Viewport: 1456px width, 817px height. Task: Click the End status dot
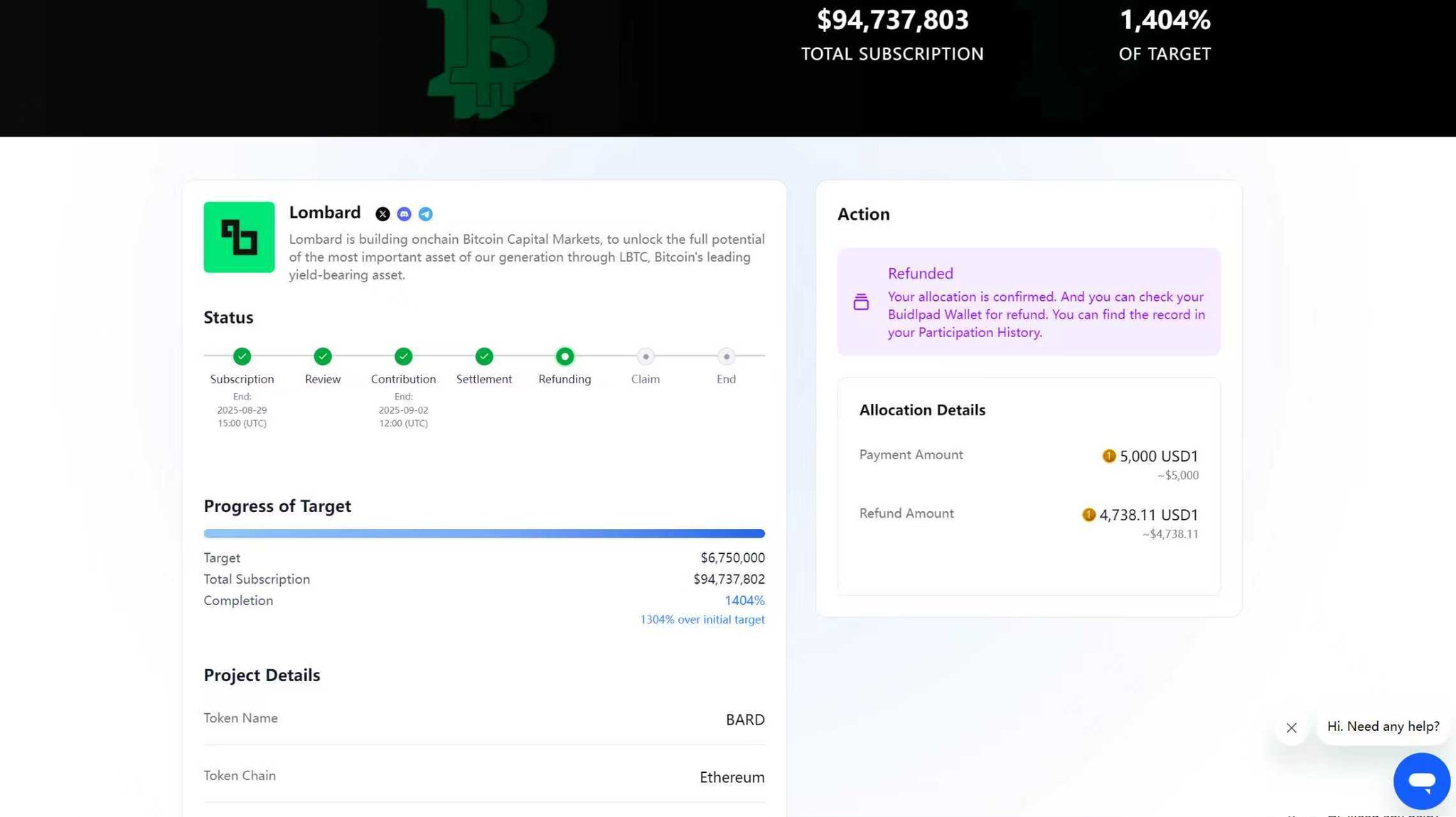click(x=726, y=356)
